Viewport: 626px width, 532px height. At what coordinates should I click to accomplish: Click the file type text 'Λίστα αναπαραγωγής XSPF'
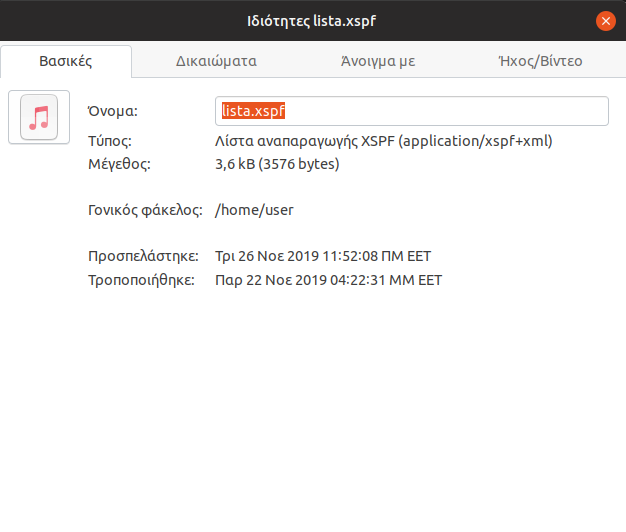[x=305, y=141]
